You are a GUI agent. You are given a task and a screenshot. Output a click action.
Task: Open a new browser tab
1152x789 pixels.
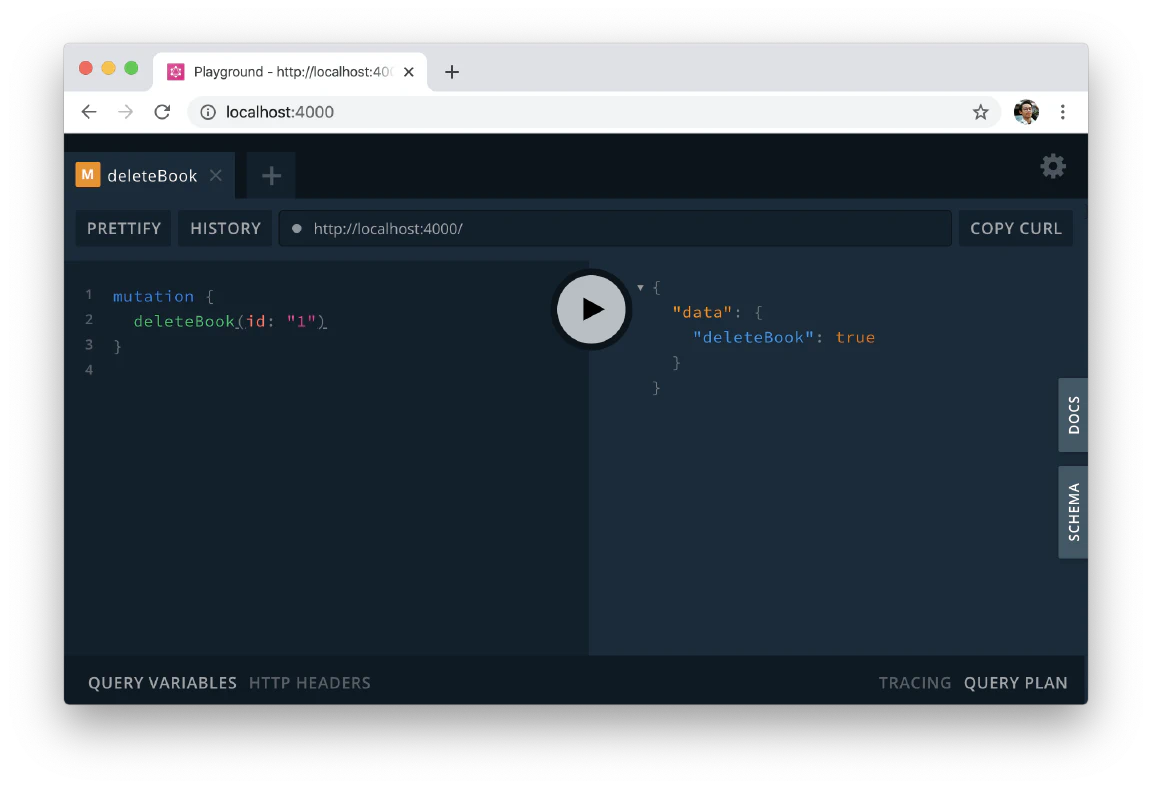[x=452, y=72]
